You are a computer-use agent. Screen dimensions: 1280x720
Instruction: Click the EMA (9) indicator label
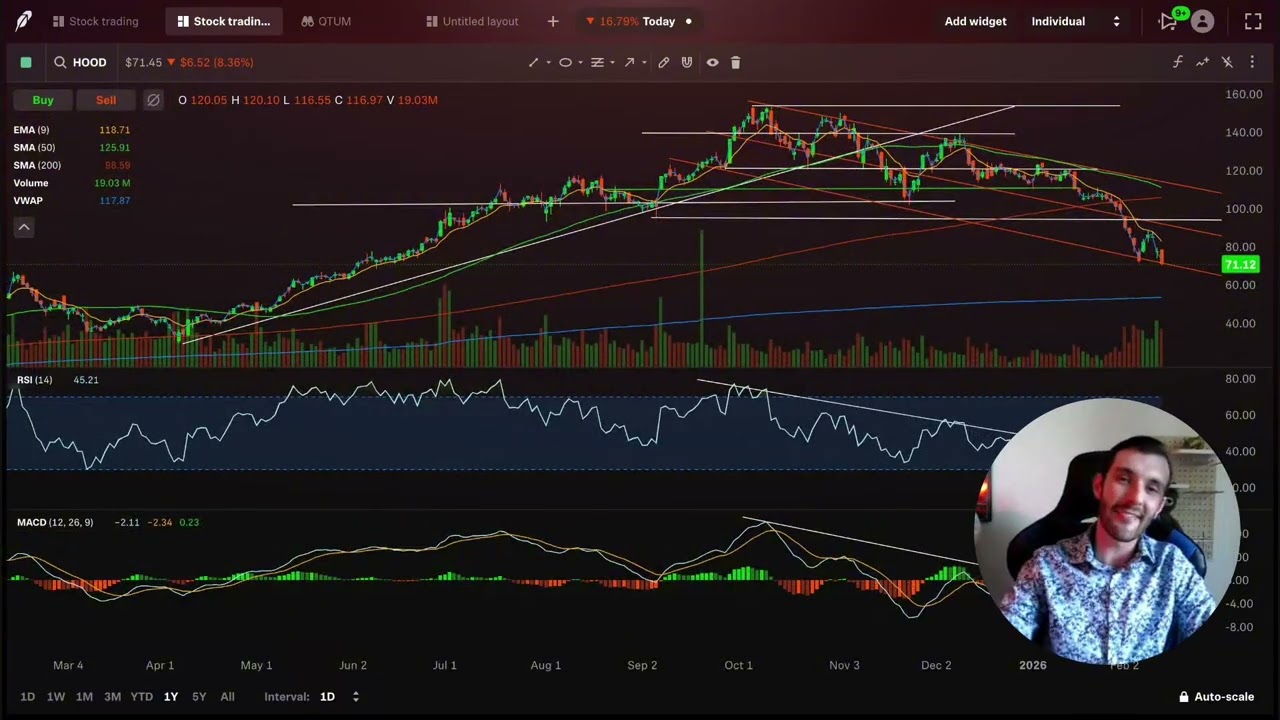coord(31,130)
